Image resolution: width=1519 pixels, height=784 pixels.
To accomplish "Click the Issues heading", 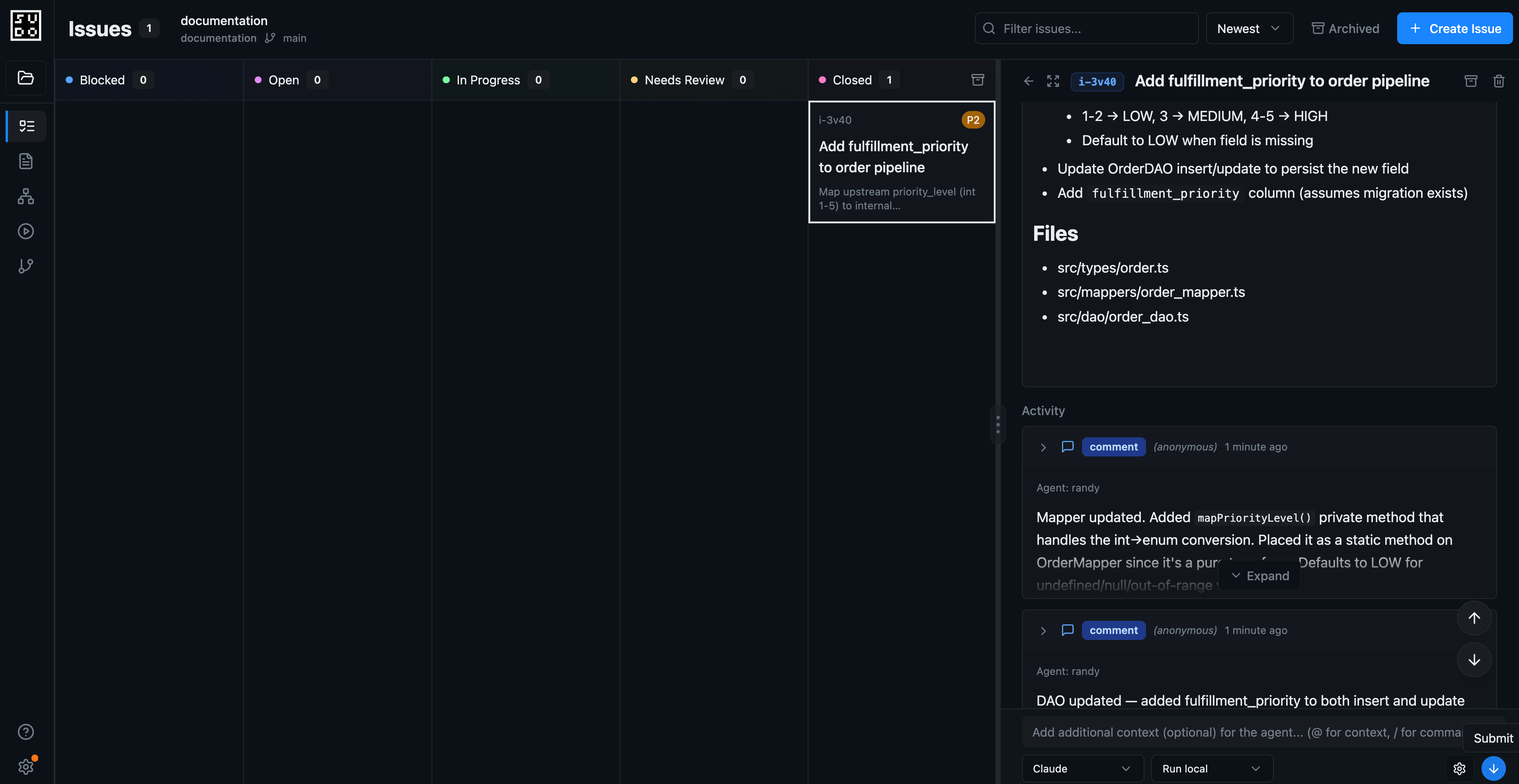I will point(100,28).
